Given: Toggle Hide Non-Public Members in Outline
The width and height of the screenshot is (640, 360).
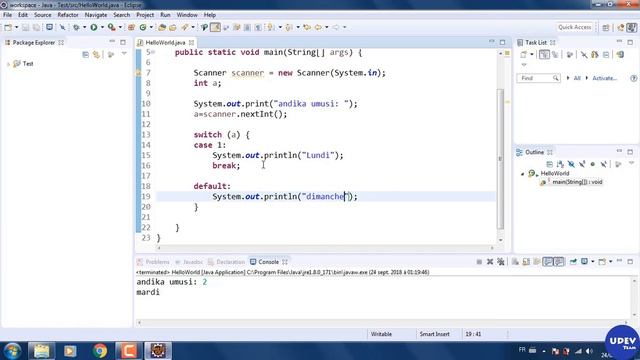Looking at the screenshot, I should tap(593, 164).
